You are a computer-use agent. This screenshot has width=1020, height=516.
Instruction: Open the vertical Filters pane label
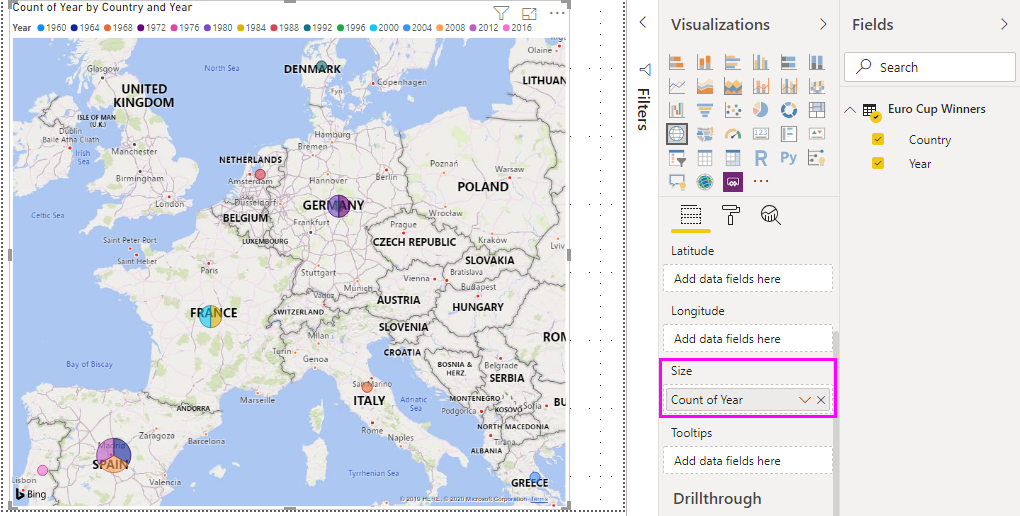(x=643, y=109)
